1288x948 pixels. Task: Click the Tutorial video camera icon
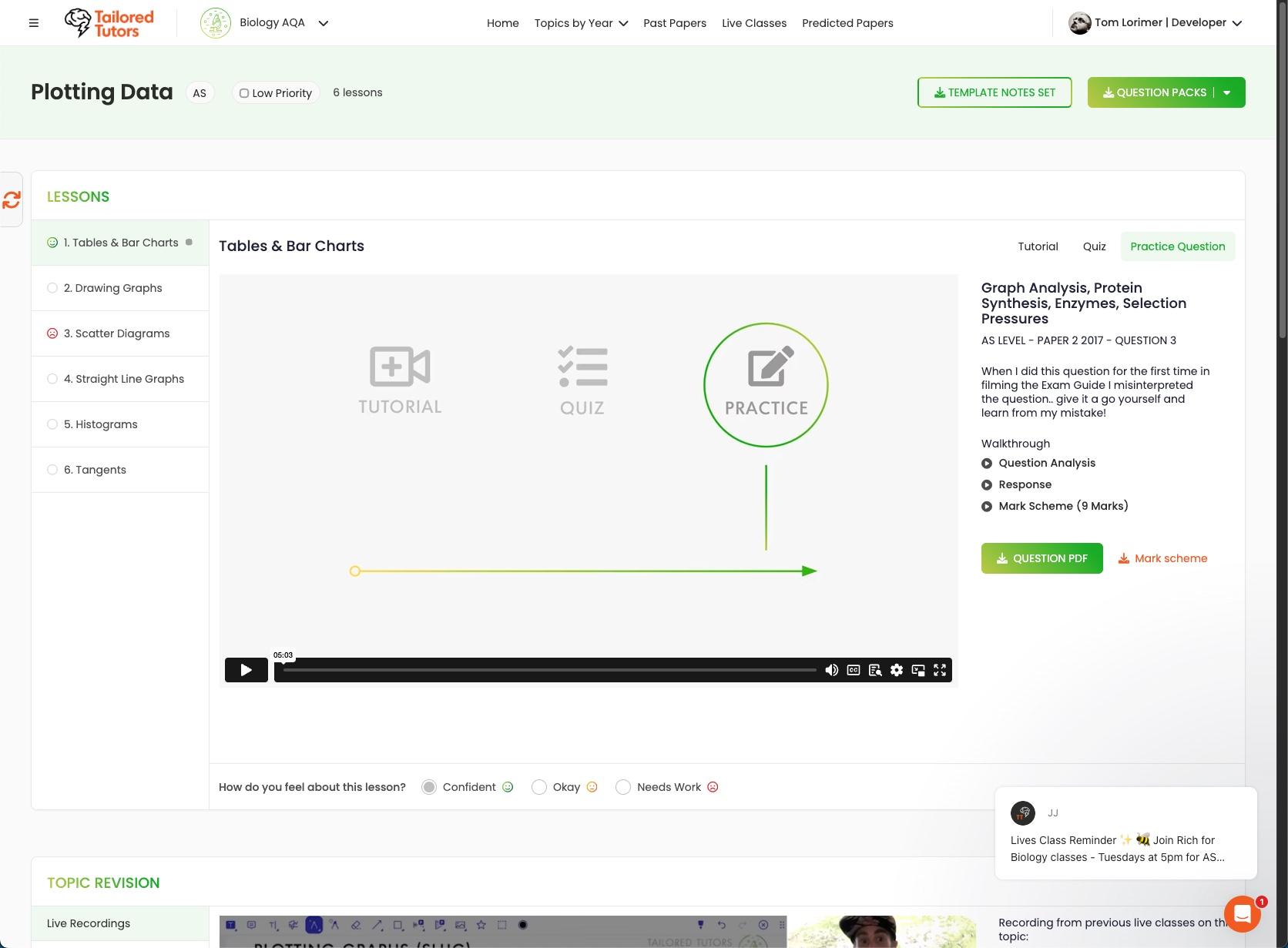[x=400, y=367]
